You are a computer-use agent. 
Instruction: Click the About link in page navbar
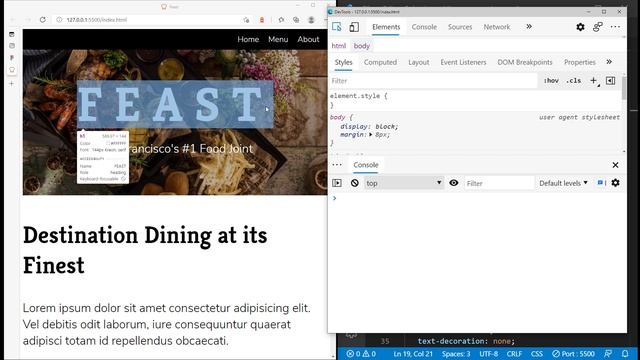308,40
